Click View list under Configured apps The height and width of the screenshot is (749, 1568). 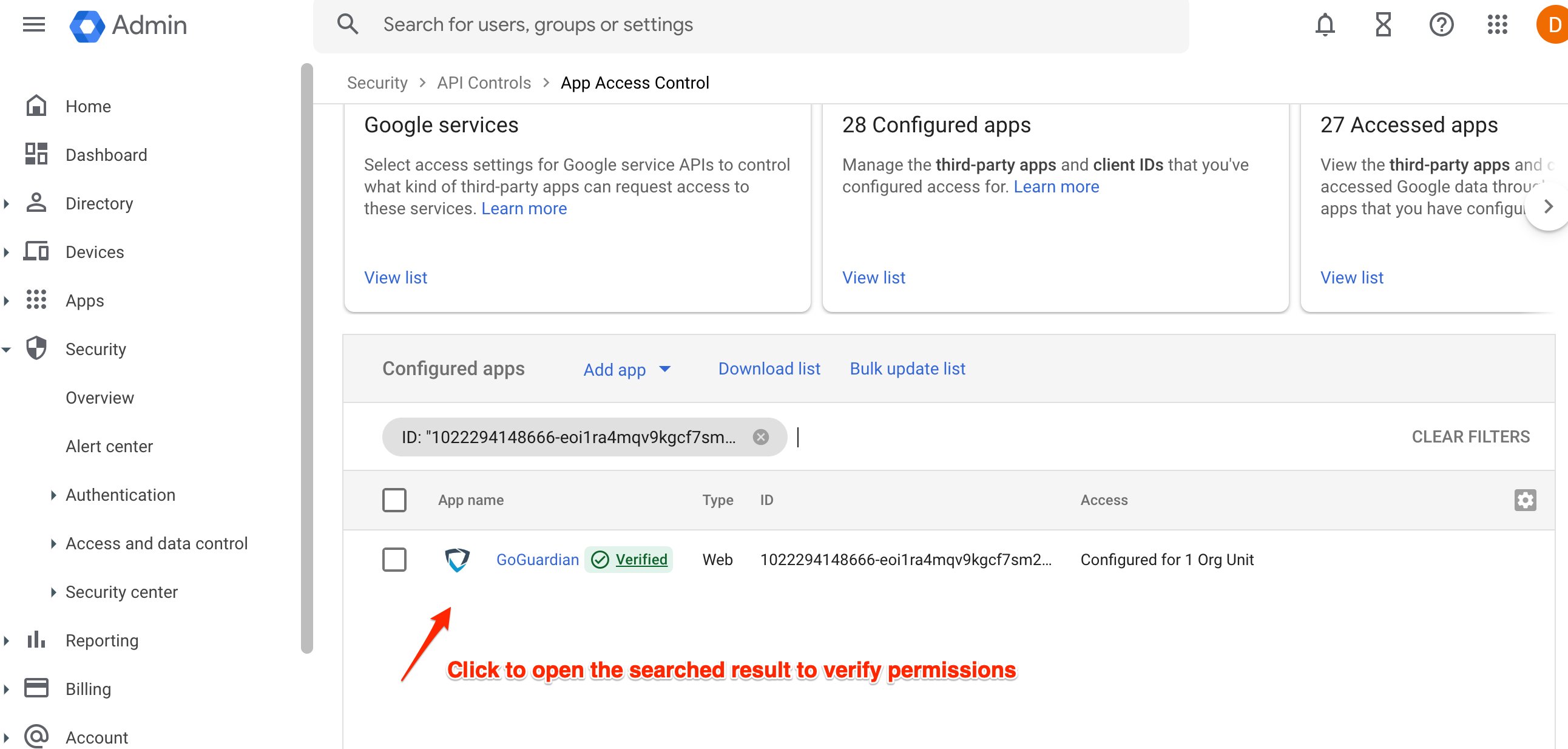pos(873,277)
